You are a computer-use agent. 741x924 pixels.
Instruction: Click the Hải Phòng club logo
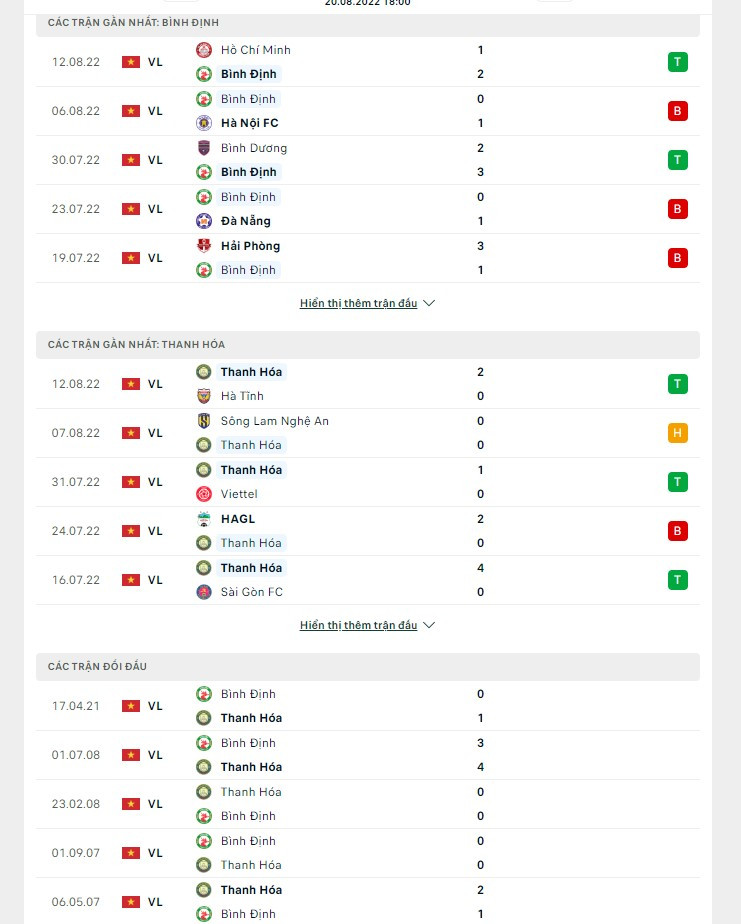pyautogui.click(x=204, y=246)
